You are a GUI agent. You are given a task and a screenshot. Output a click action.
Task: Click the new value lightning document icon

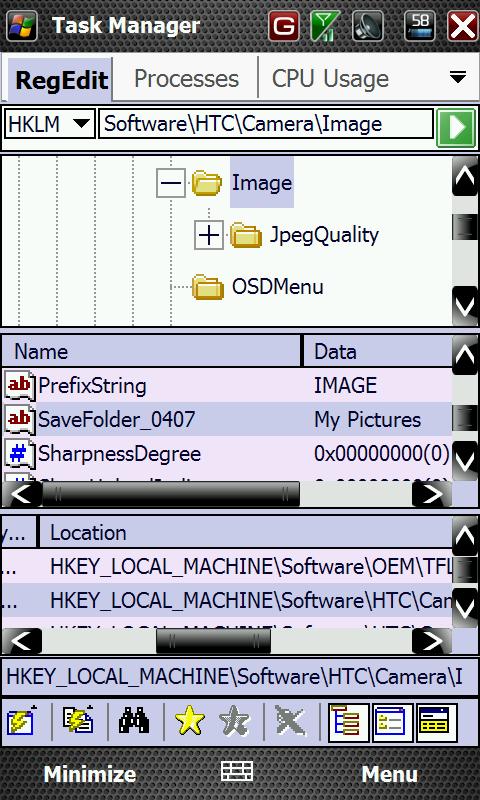coord(78,720)
